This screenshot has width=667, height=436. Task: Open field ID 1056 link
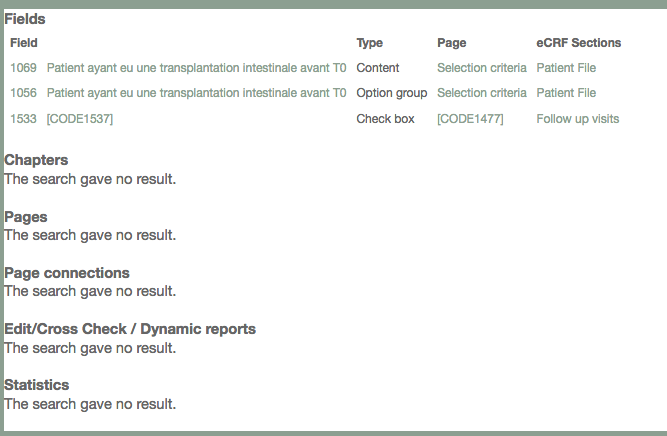tap(23, 93)
